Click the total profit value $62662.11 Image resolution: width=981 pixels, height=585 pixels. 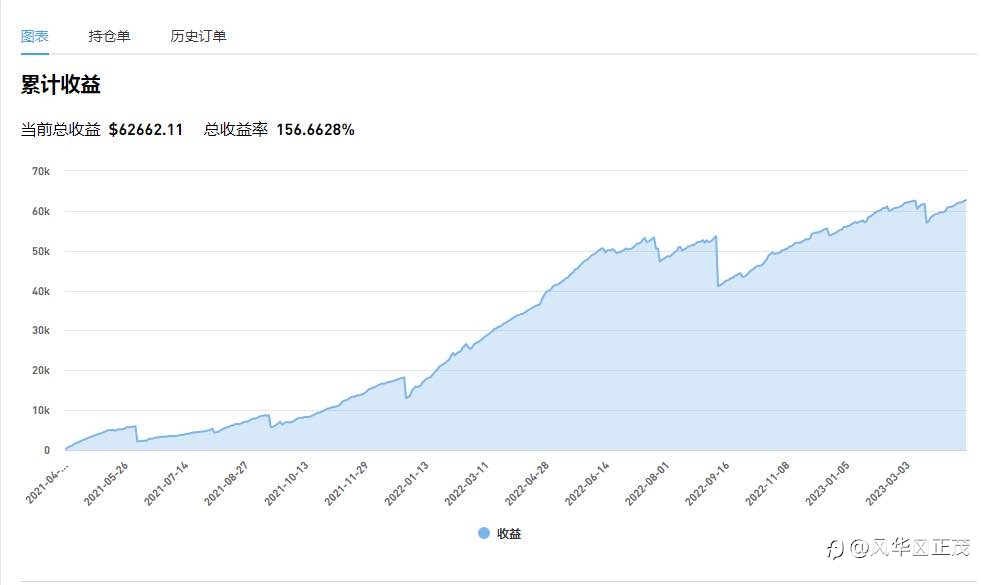pyautogui.click(x=146, y=130)
